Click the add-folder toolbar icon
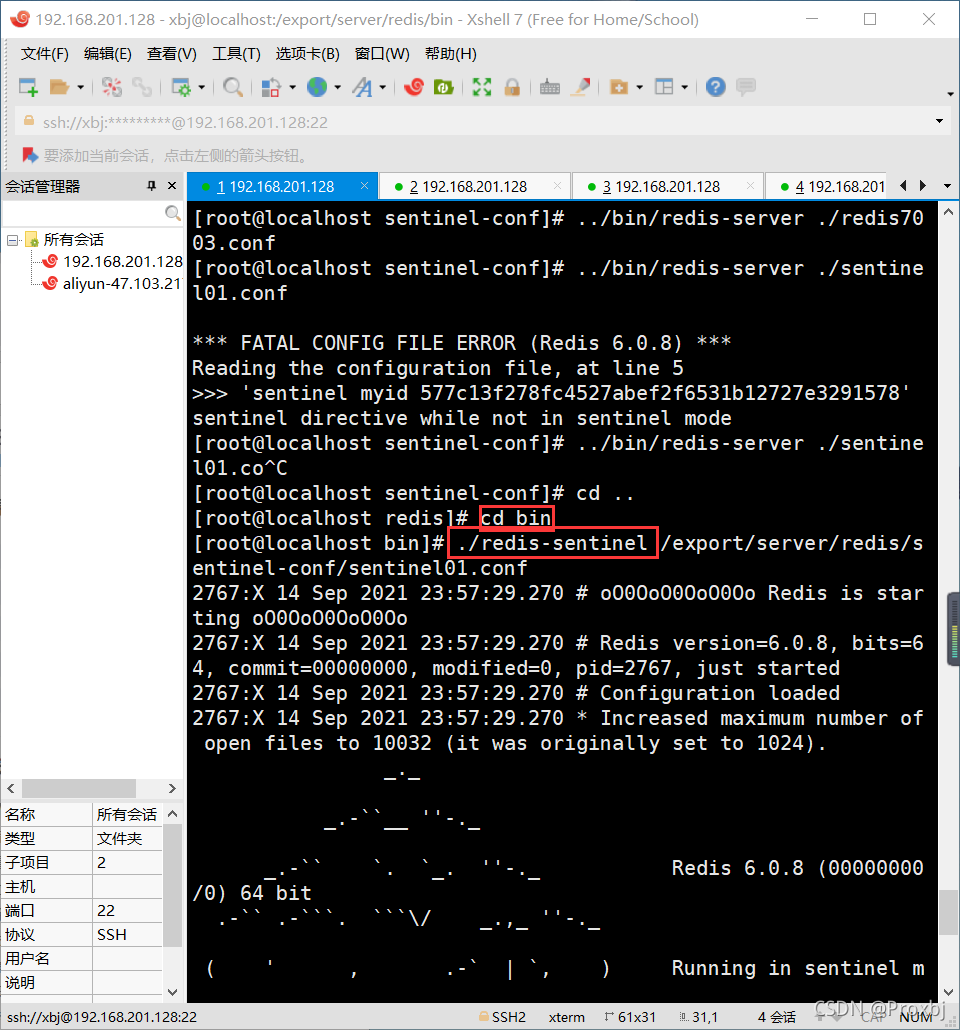The image size is (960, 1030). coord(619,87)
